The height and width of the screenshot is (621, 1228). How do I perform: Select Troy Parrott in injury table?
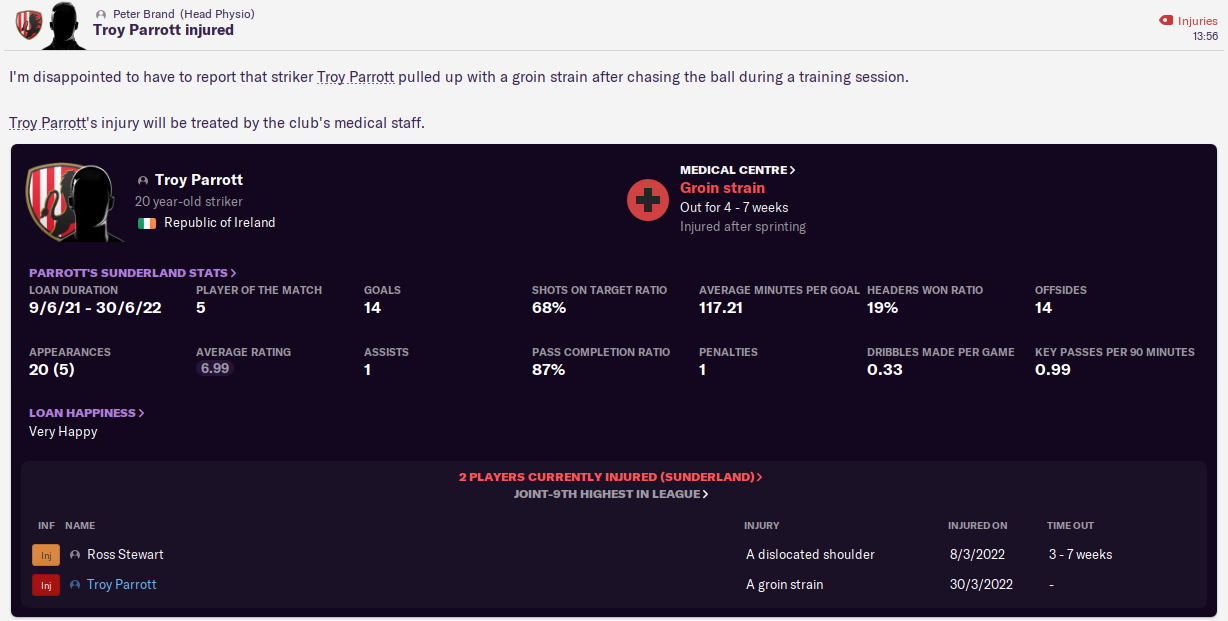click(x=122, y=584)
